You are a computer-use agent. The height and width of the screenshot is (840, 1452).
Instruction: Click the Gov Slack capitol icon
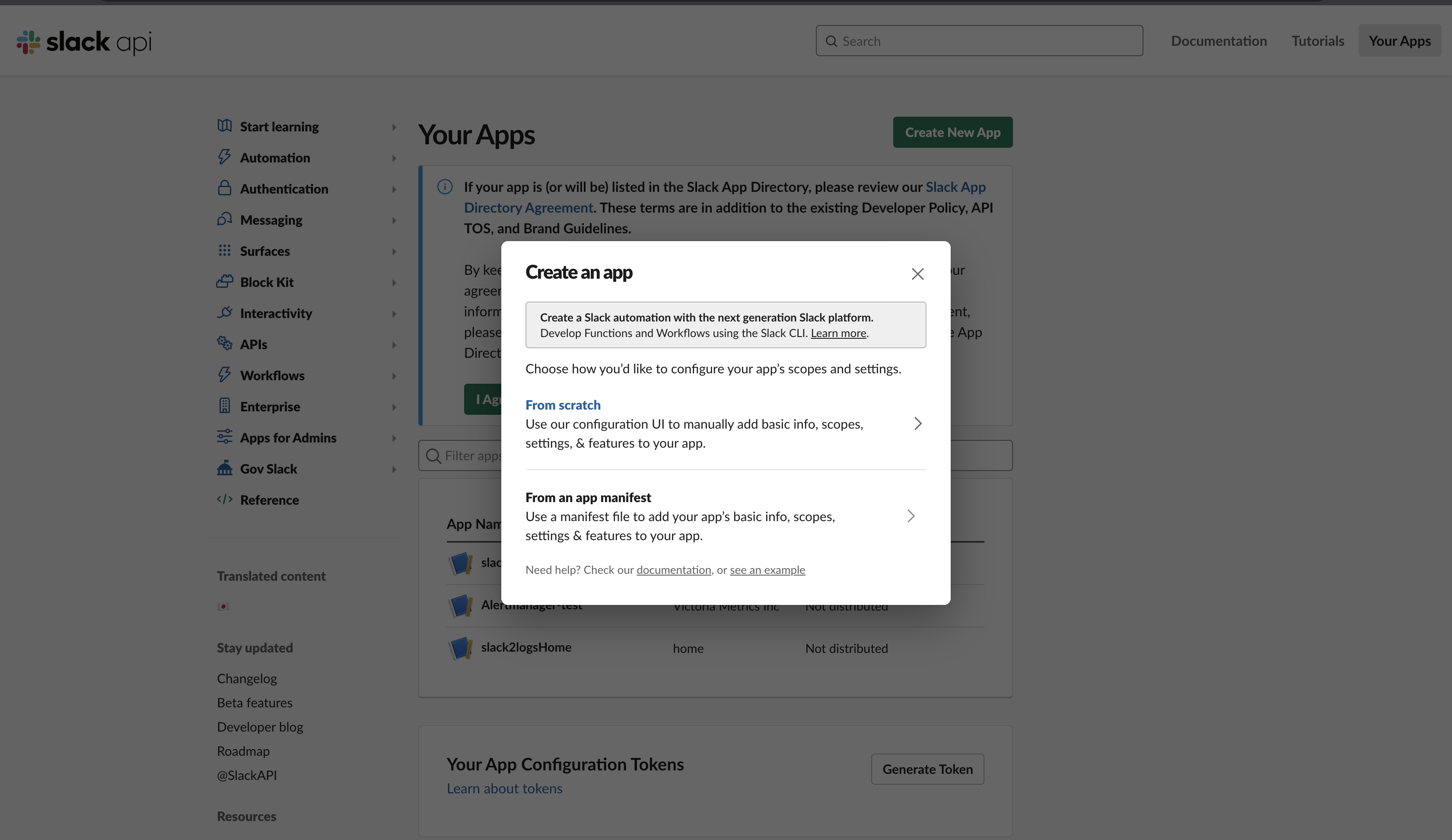click(x=224, y=468)
